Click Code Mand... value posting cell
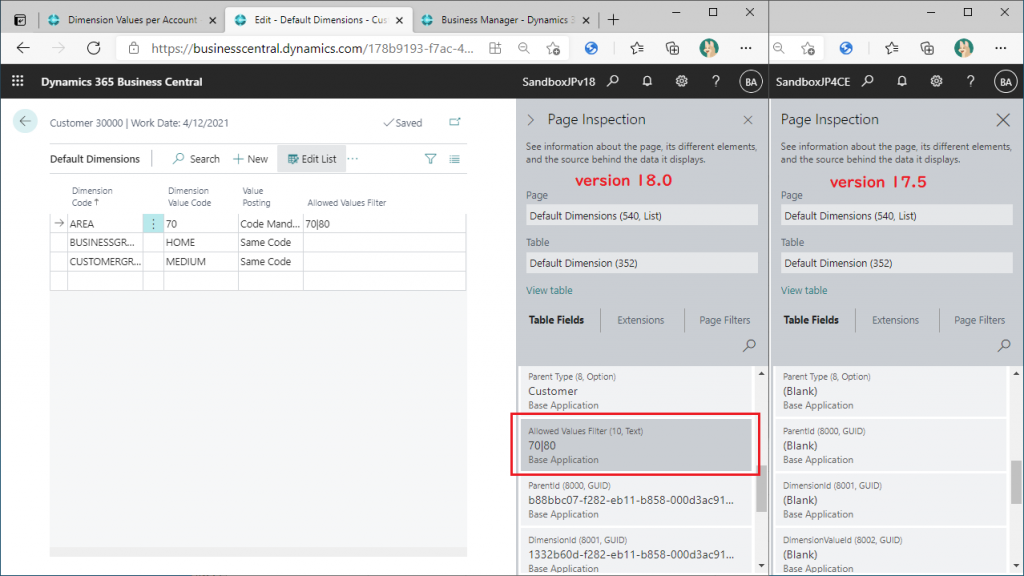Screen dimensions: 1024x576 [x=270, y=223]
